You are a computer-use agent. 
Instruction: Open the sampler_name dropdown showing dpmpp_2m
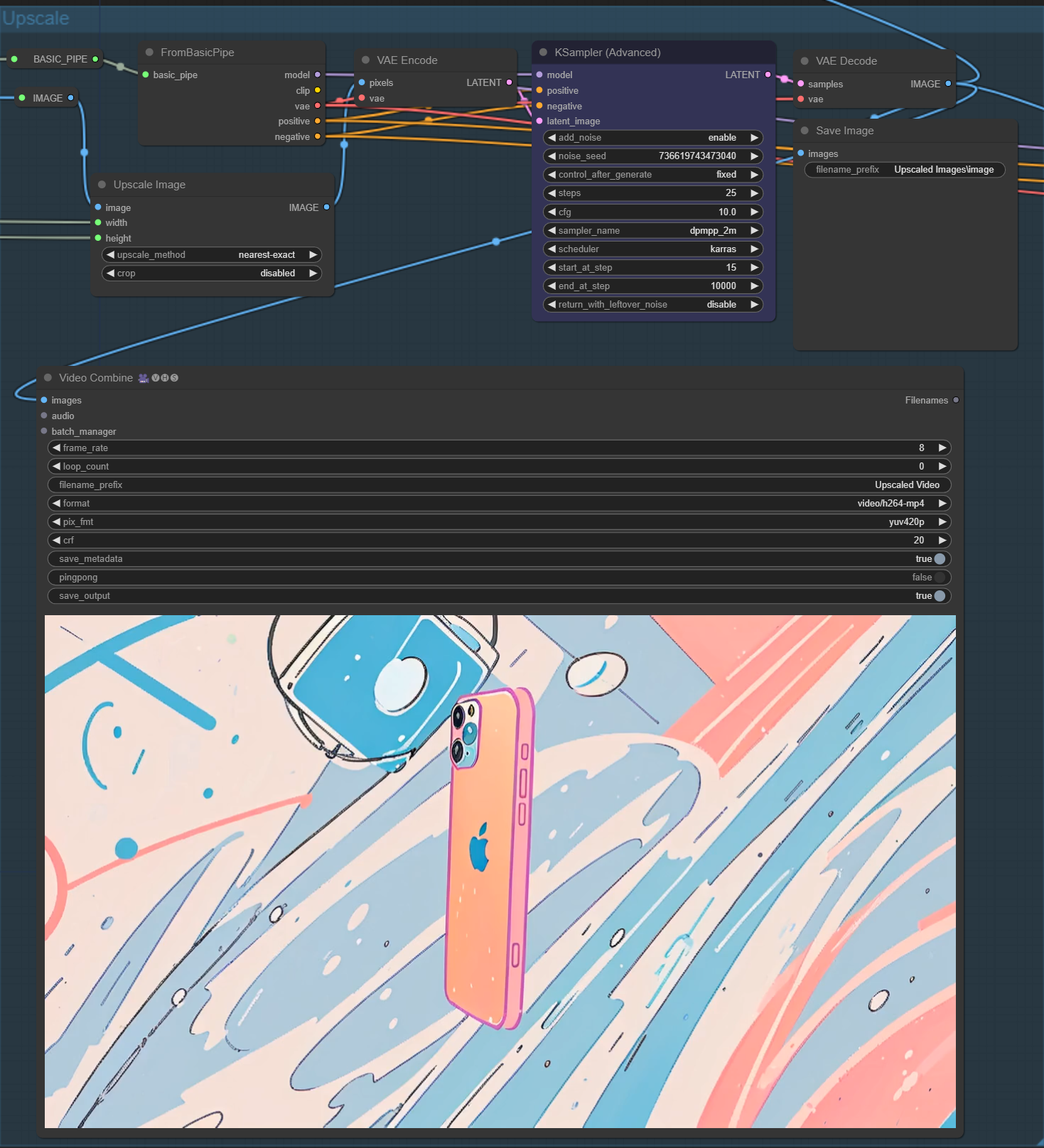point(652,230)
